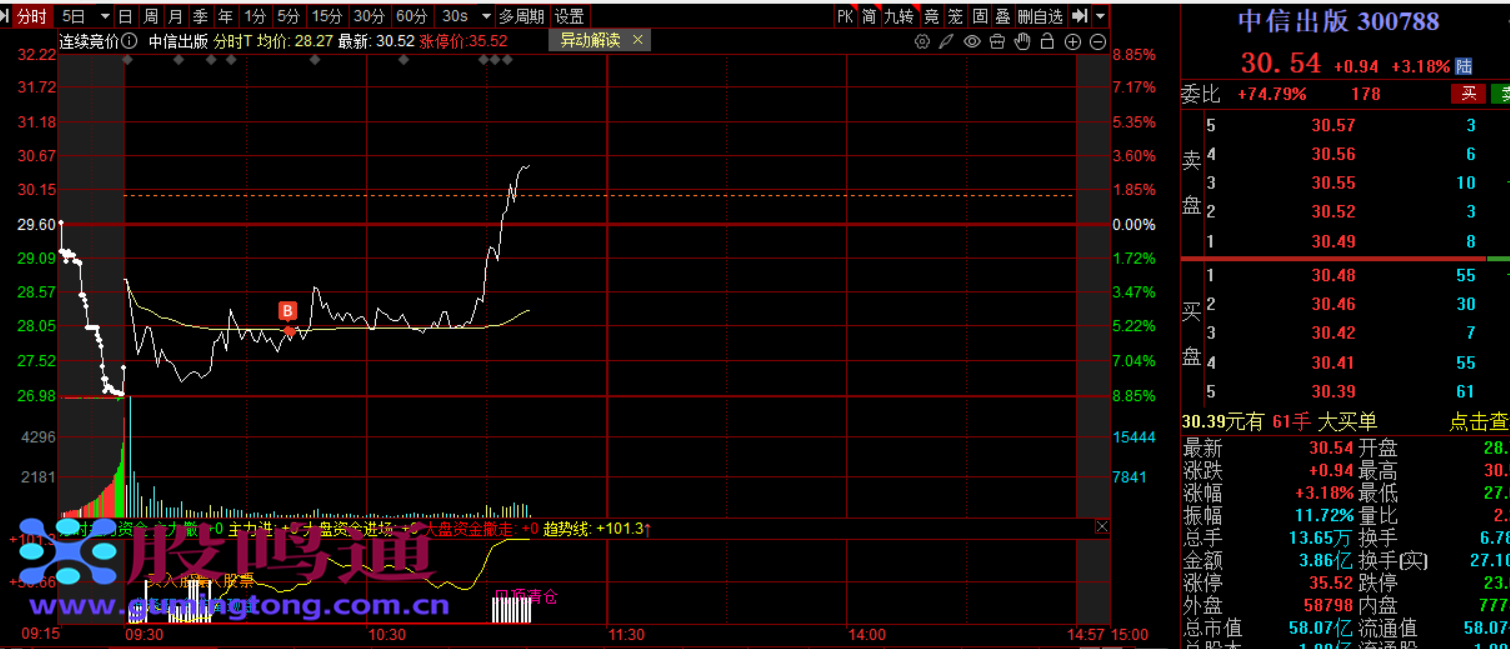Select the 周 weekly chart tab
The height and width of the screenshot is (649, 1510).
pos(150,16)
